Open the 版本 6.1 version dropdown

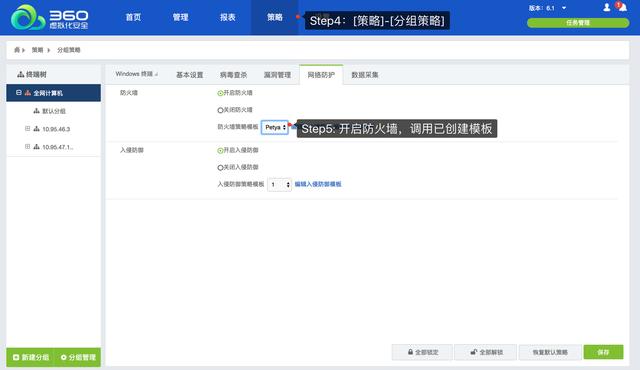pos(547,8)
